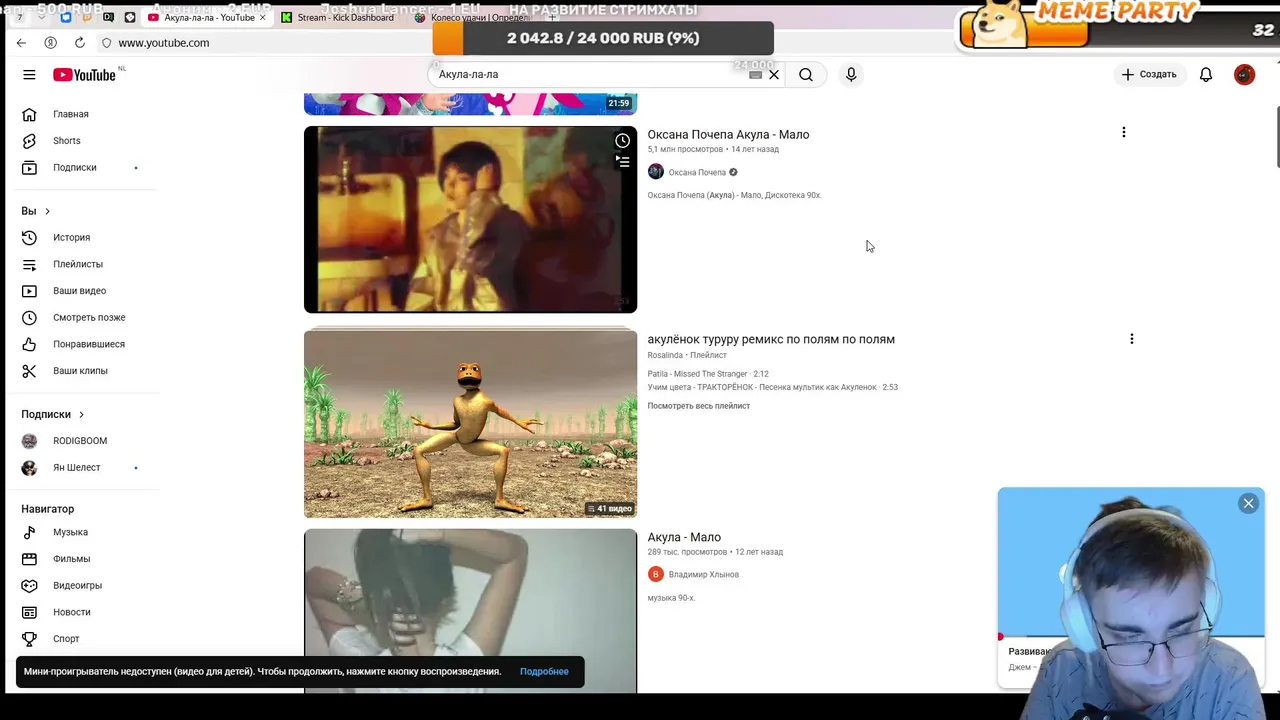This screenshot has width=1280, height=720.
Task: Expand the Подписки section chevron
Action: click(x=81, y=414)
